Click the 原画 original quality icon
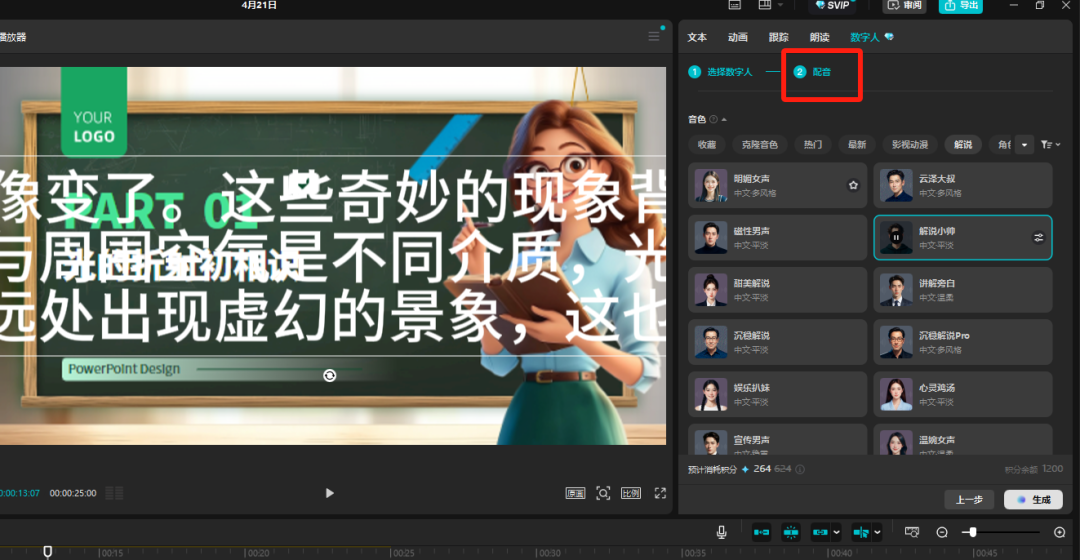The width and height of the screenshot is (1080, 560). (575, 493)
